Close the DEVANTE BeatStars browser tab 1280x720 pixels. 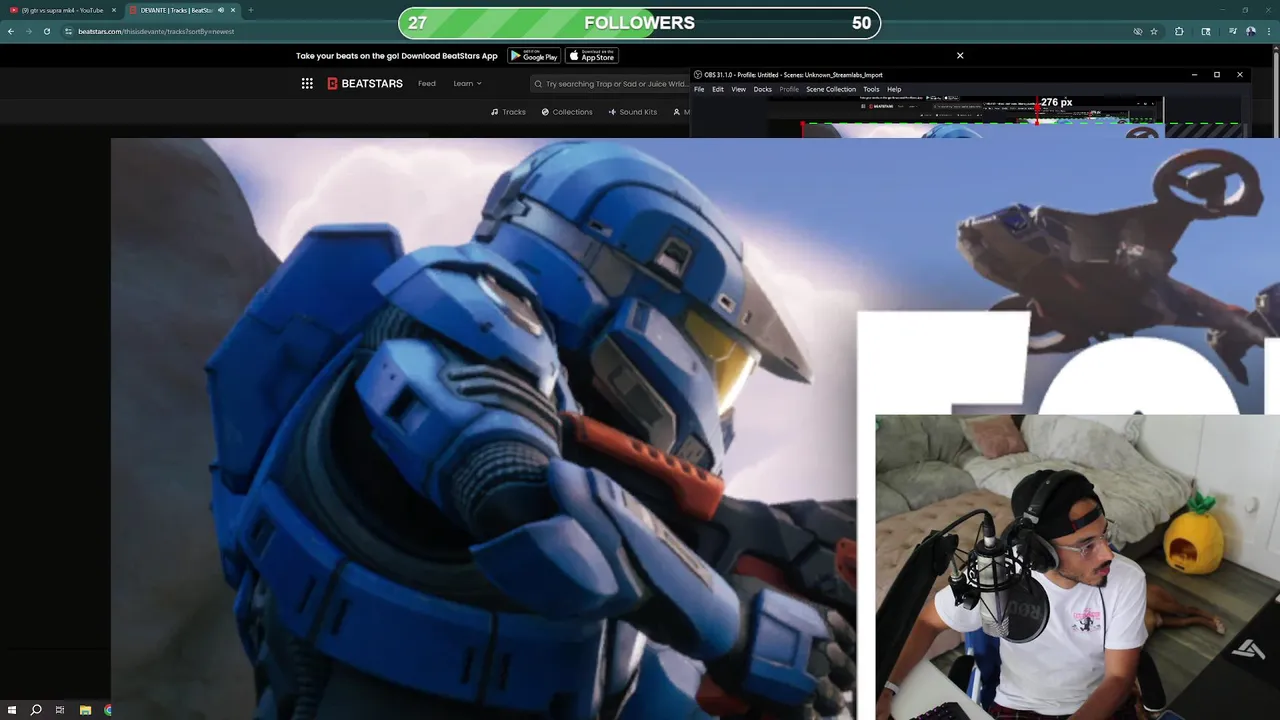point(233,10)
